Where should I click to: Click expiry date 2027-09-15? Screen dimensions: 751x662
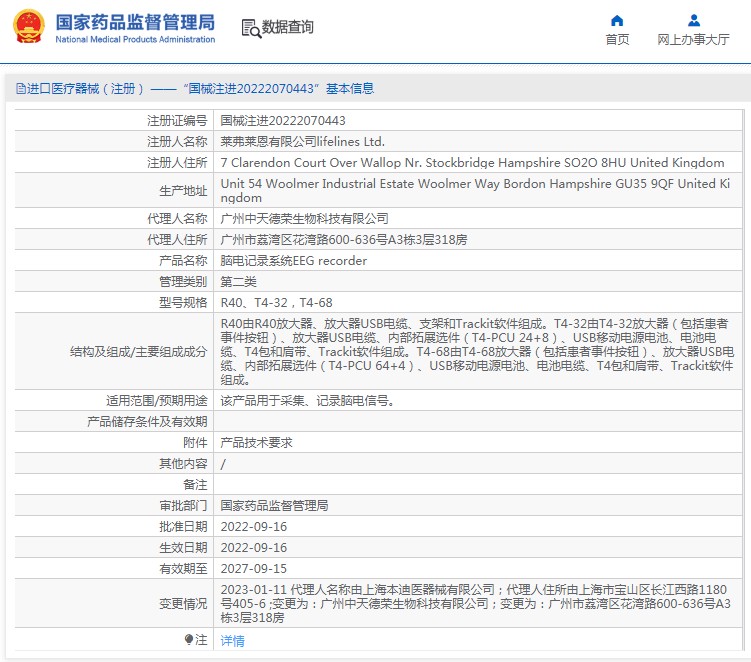(253, 569)
